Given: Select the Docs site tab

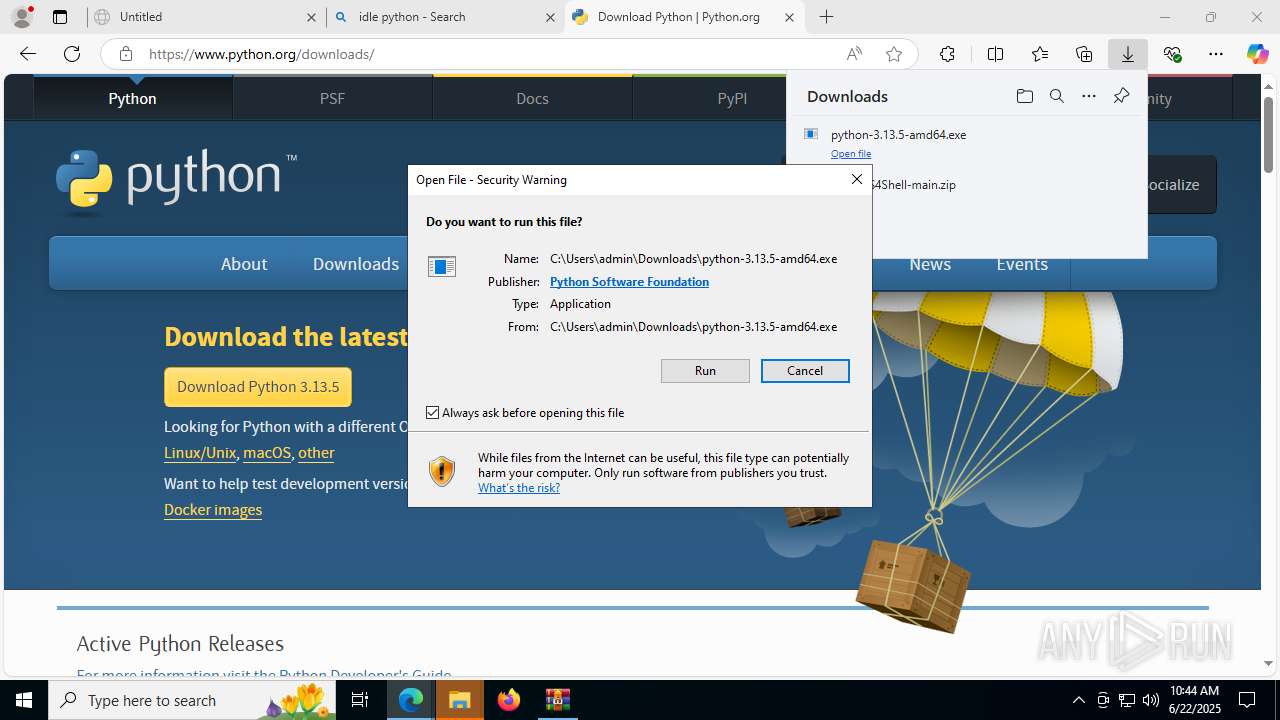Looking at the screenshot, I should 532,98.
